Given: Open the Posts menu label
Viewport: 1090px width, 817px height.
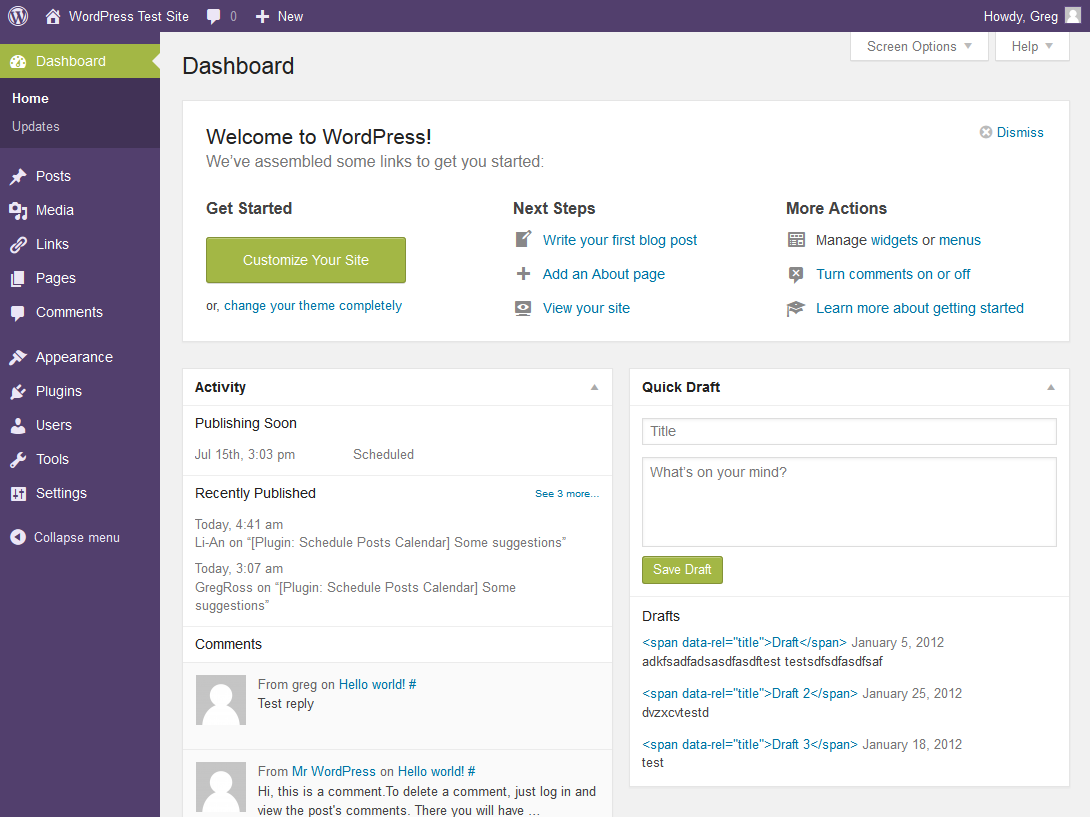Looking at the screenshot, I should [54, 177].
